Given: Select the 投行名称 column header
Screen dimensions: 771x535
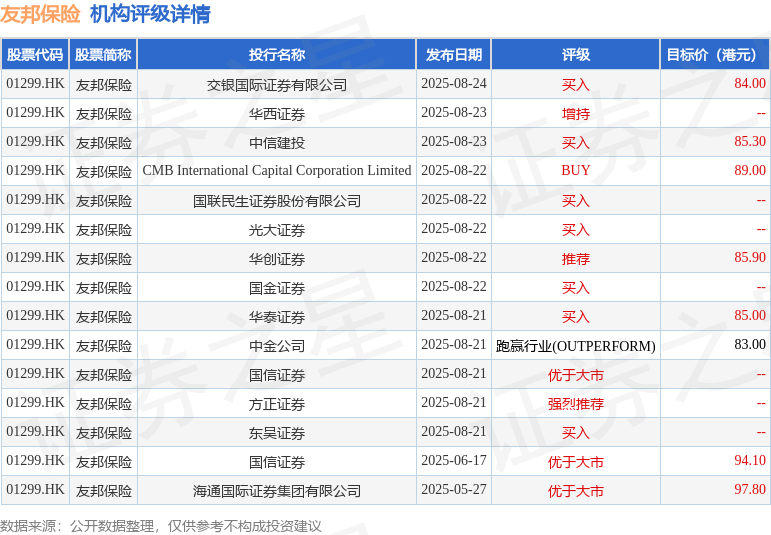Looking at the screenshot, I should point(277,55).
